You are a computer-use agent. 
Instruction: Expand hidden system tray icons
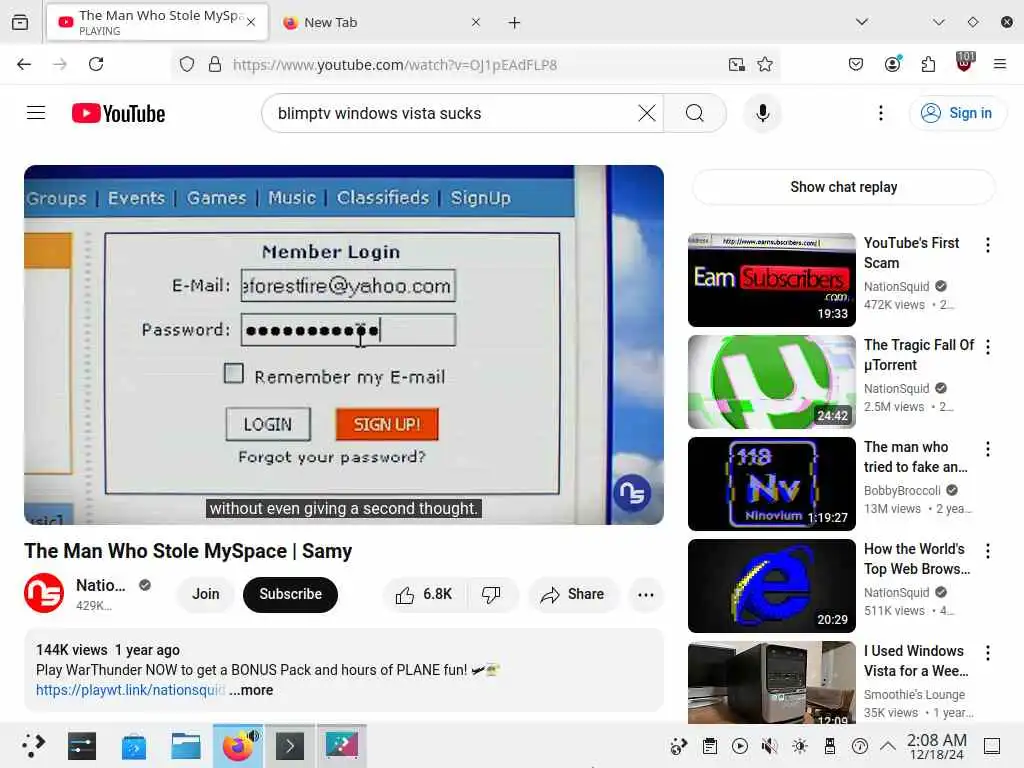pyautogui.click(x=888, y=746)
